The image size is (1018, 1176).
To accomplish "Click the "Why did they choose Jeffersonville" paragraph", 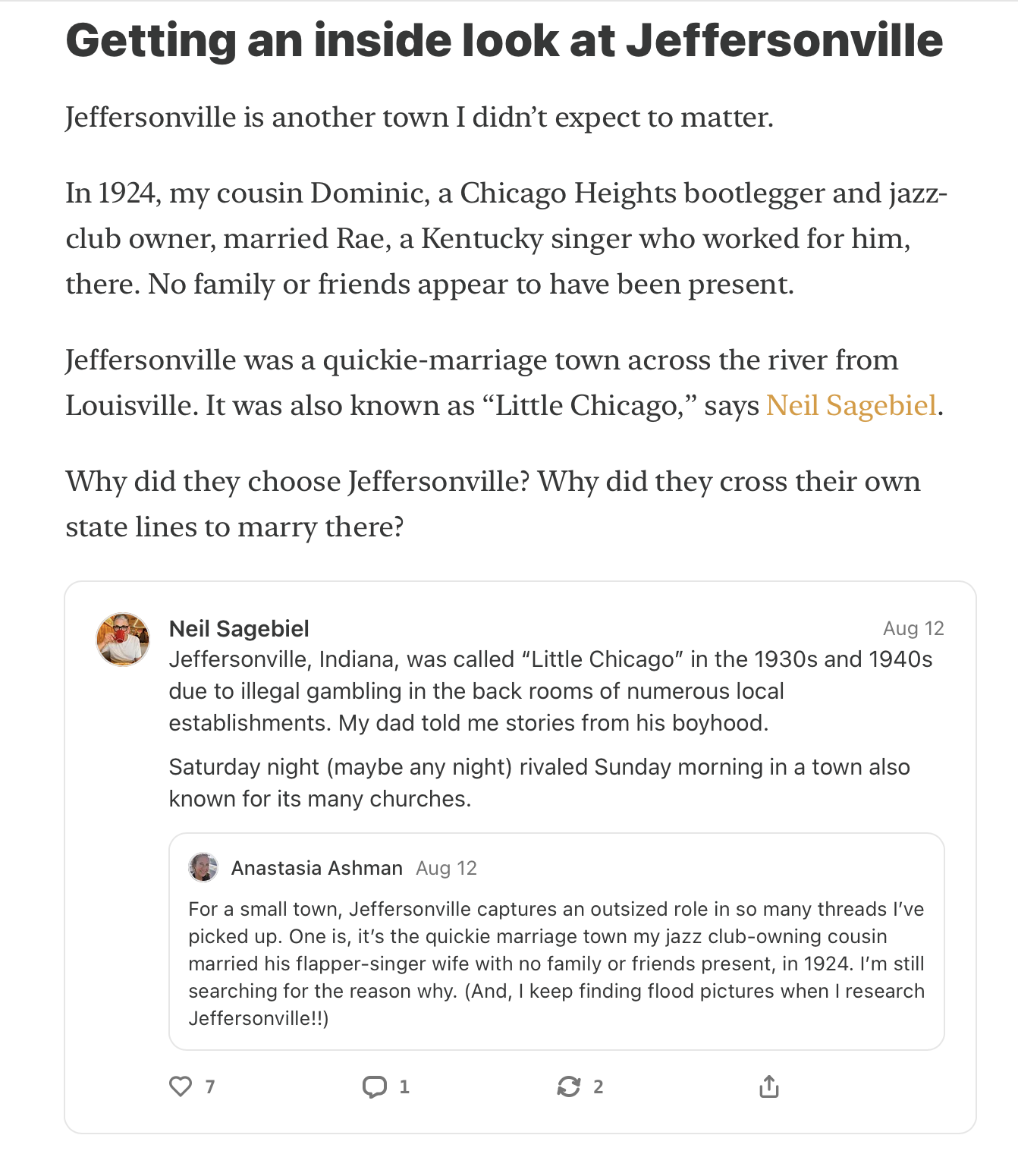I will (493, 504).
